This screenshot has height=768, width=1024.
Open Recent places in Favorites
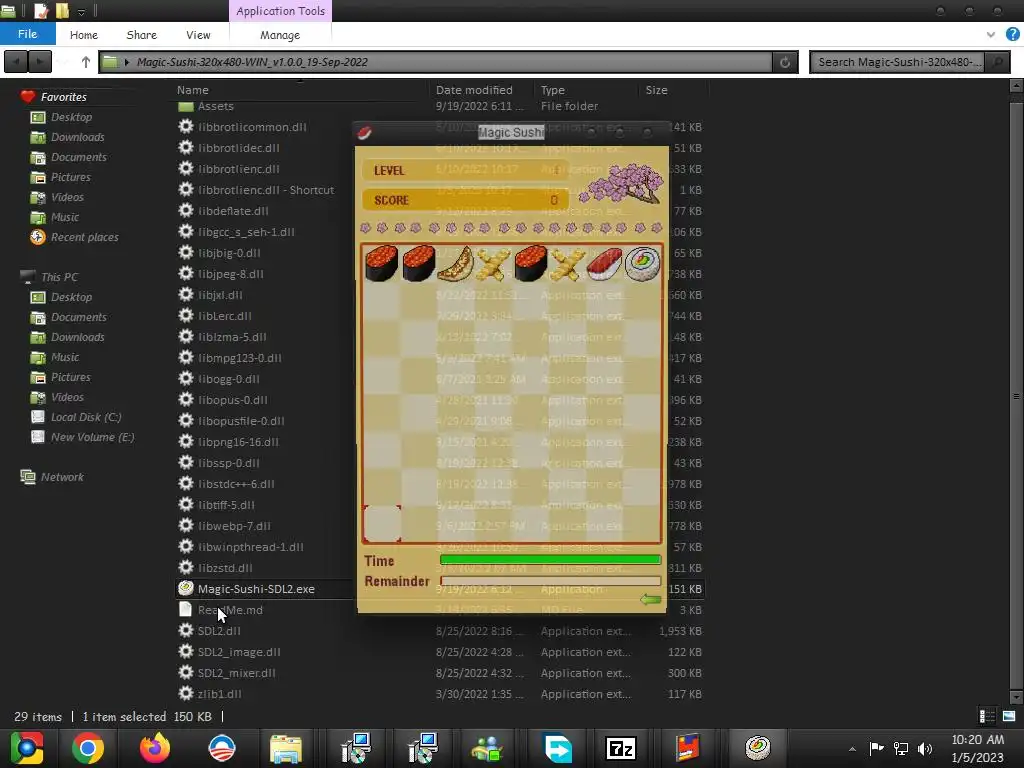click(84, 237)
